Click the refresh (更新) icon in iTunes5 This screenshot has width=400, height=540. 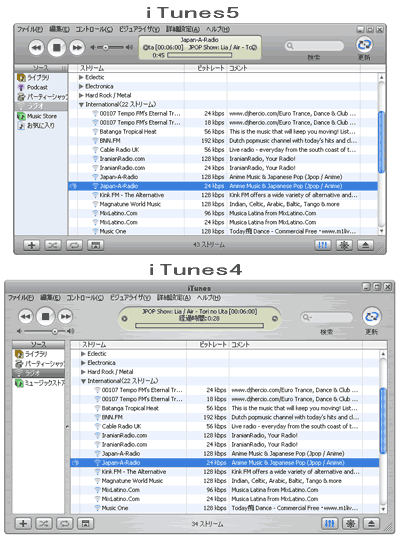coord(364,44)
